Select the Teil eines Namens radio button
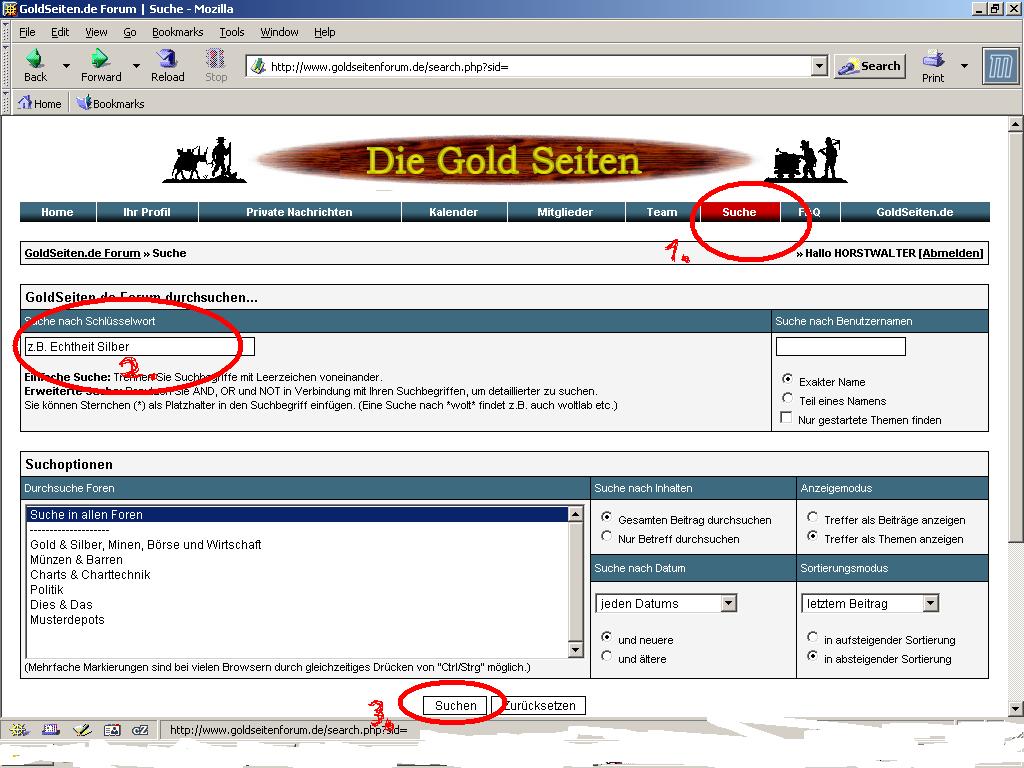The width and height of the screenshot is (1024, 768). pyautogui.click(x=788, y=398)
